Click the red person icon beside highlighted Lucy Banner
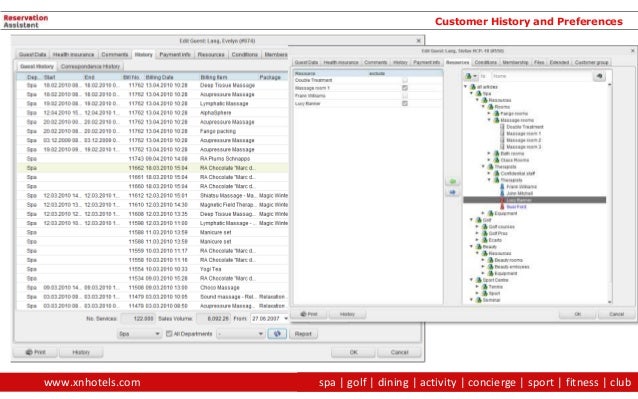638x399 pixels. (502, 200)
